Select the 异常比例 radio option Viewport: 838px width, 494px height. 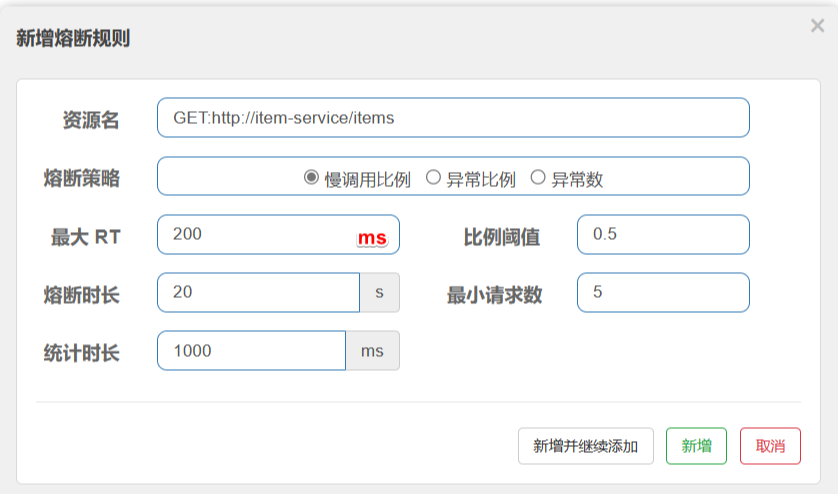click(433, 178)
